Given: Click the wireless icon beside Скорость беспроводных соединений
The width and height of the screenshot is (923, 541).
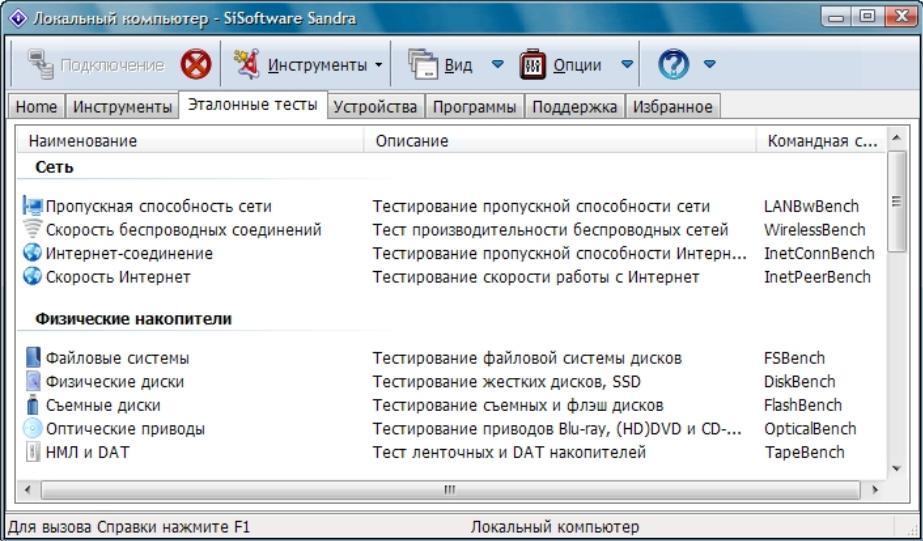Looking at the screenshot, I should (x=32, y=229).
